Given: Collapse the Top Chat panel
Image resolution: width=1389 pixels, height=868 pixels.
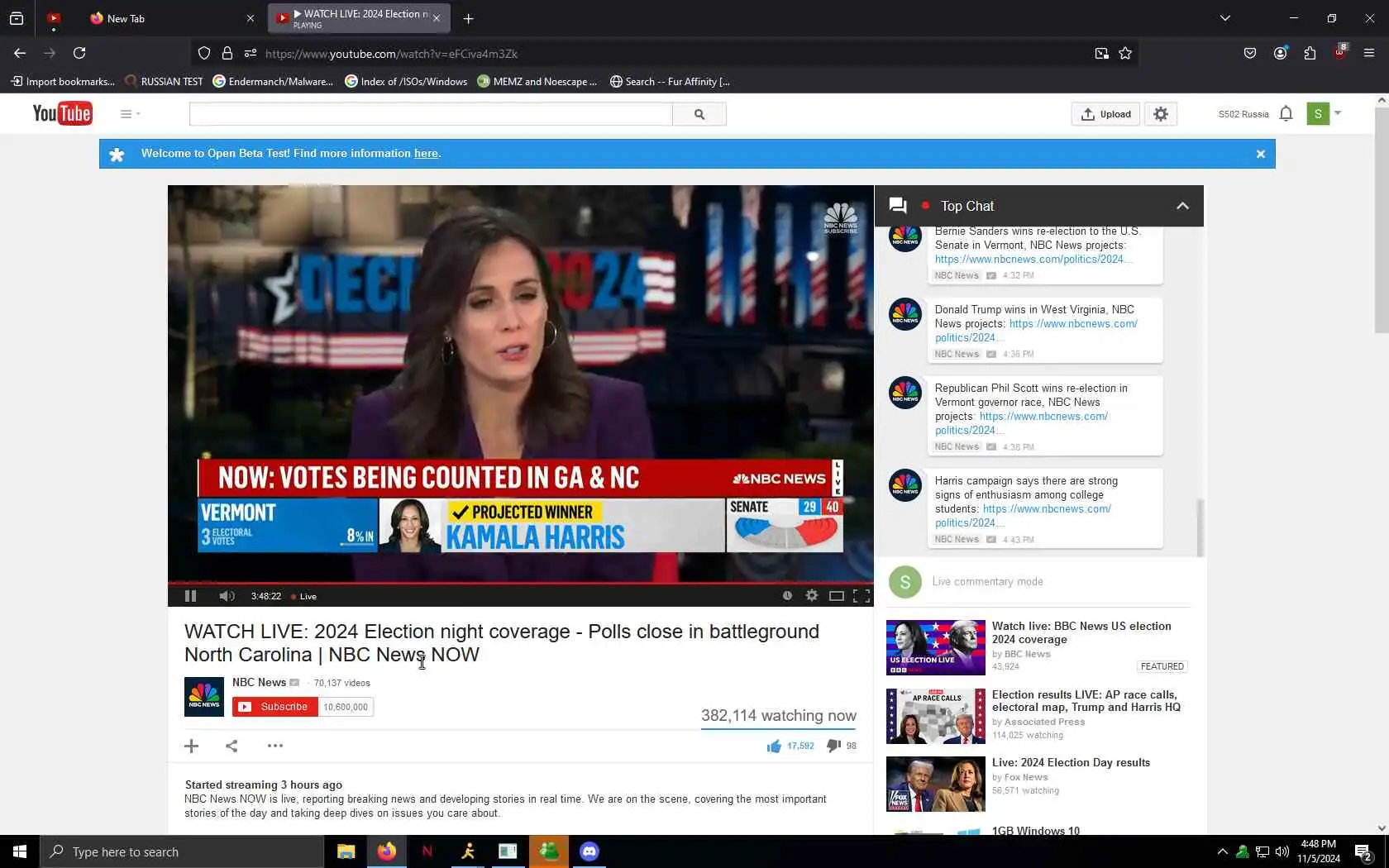Looking at the screenshot, I should [x=1182, y=206].
